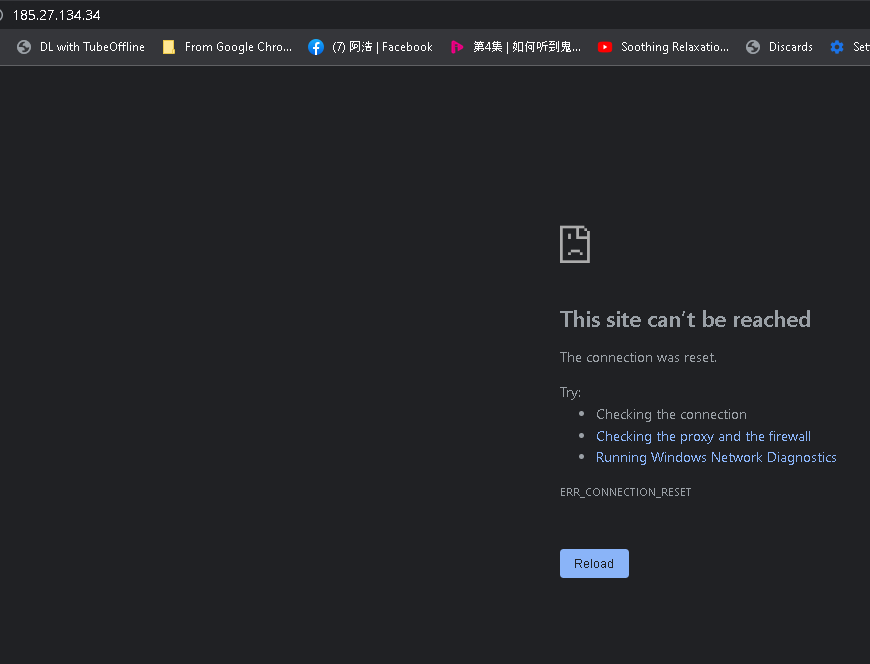Click the Facebook logo icon in the bookmarks bar
Image resolution: width=870 pixels, height=664 pixels.
click(316, 47)
